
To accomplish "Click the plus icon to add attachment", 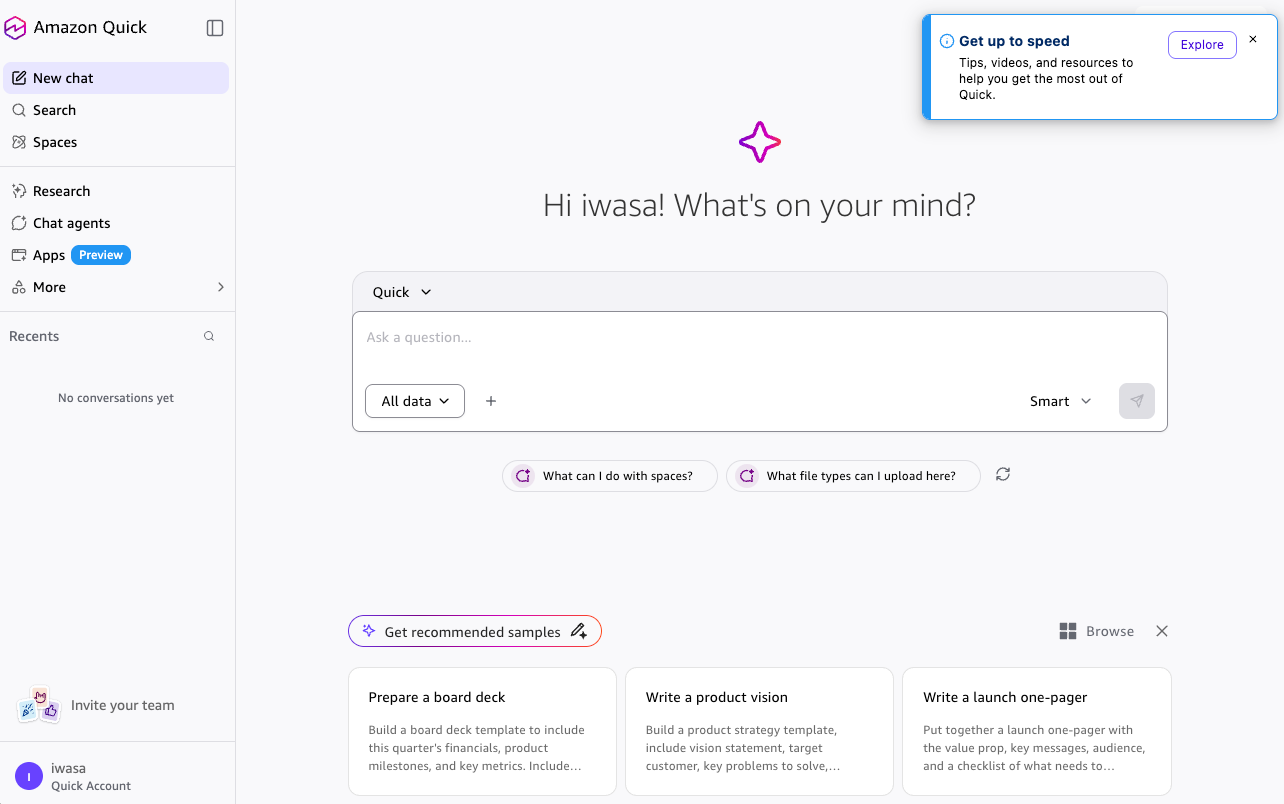I will (x=491, y=401).
